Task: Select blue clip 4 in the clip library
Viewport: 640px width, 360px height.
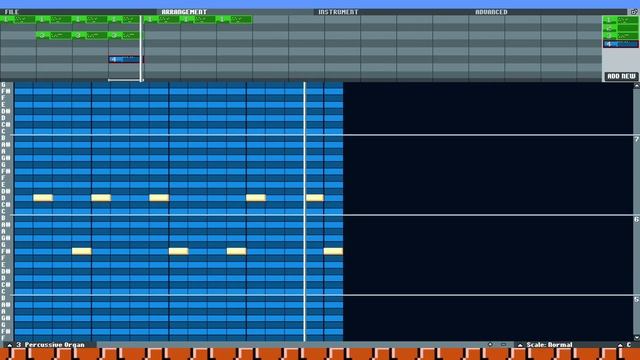Action: [x=620, y=44]
